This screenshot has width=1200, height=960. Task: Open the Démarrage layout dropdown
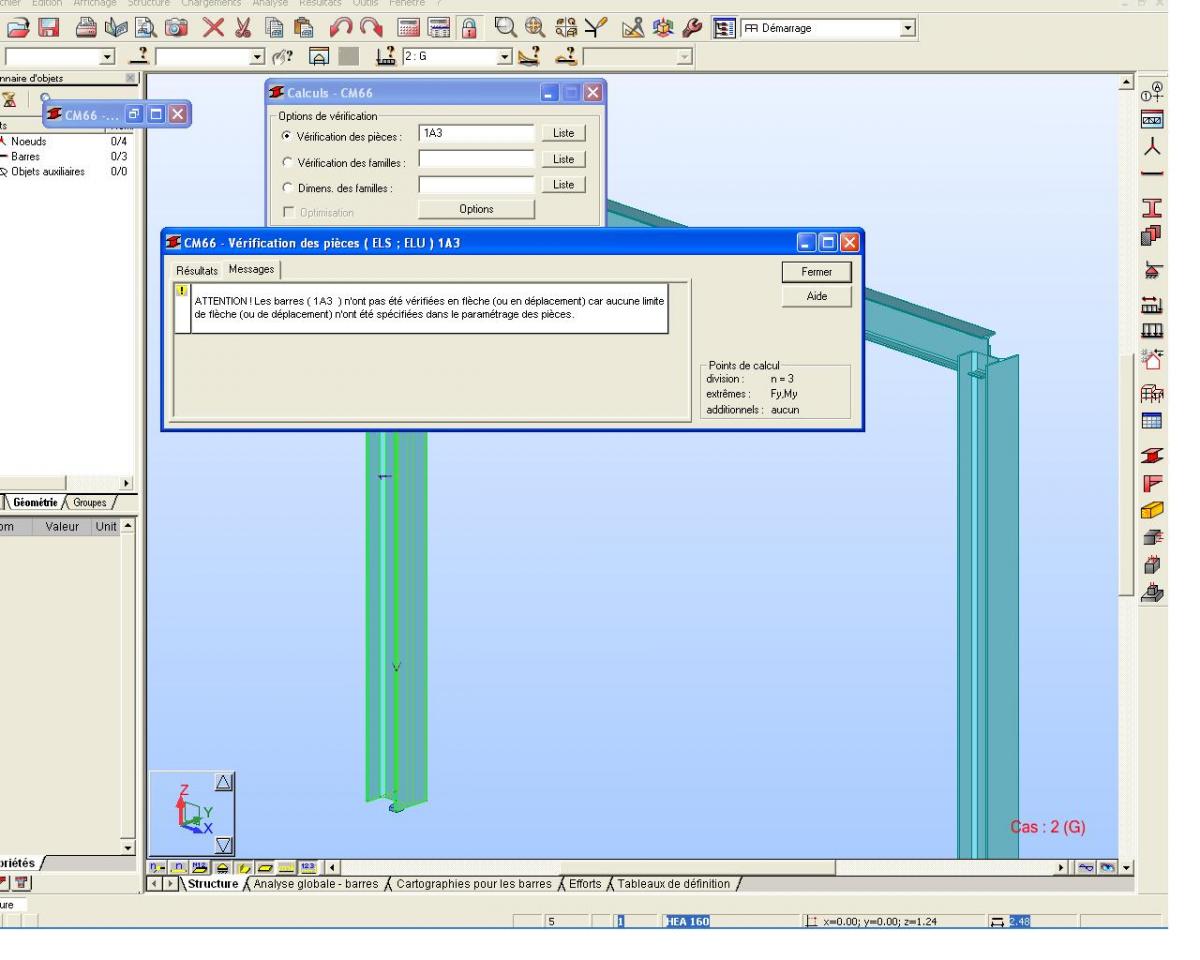tap(908, 29)
